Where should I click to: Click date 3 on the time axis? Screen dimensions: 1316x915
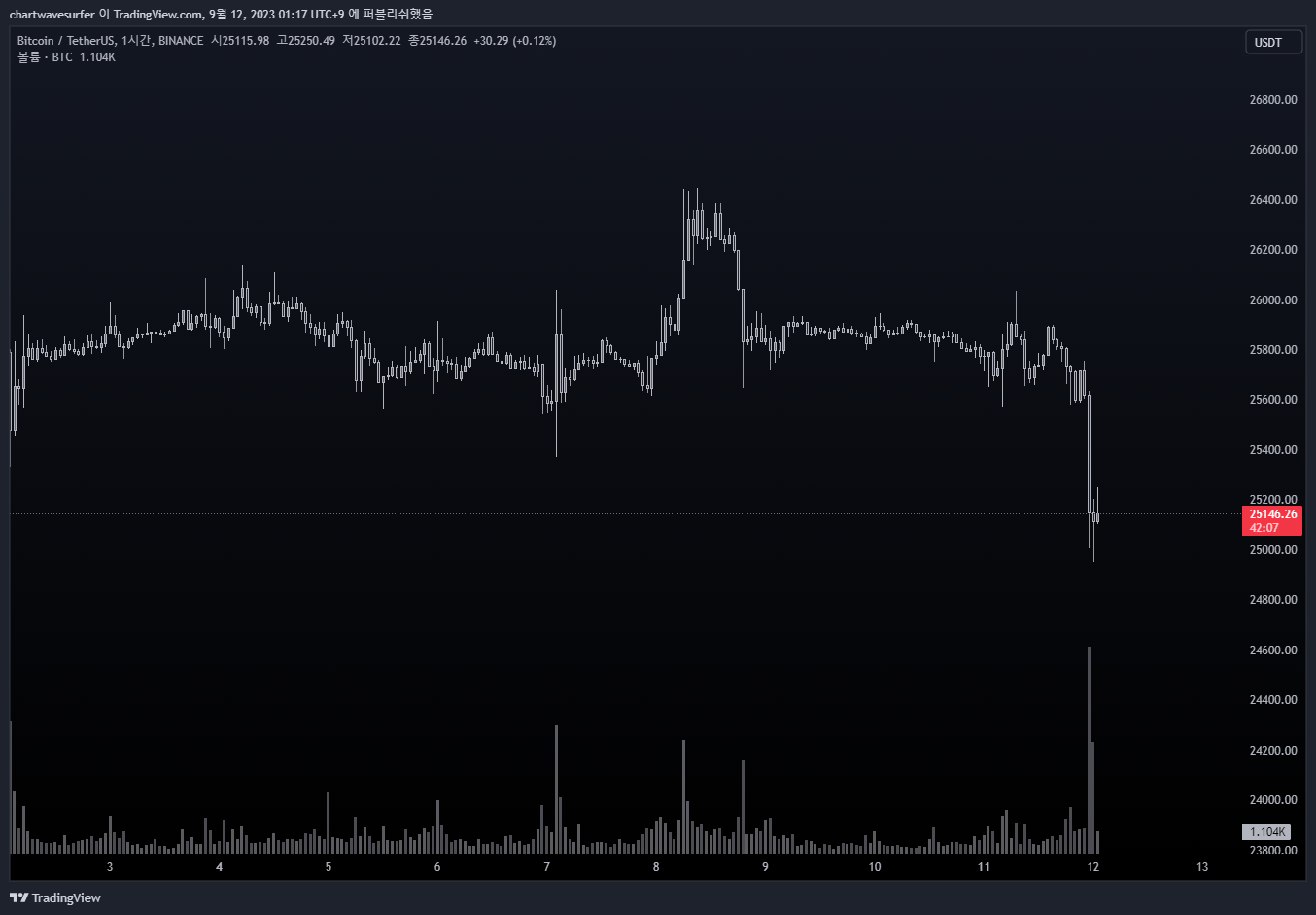110,867
